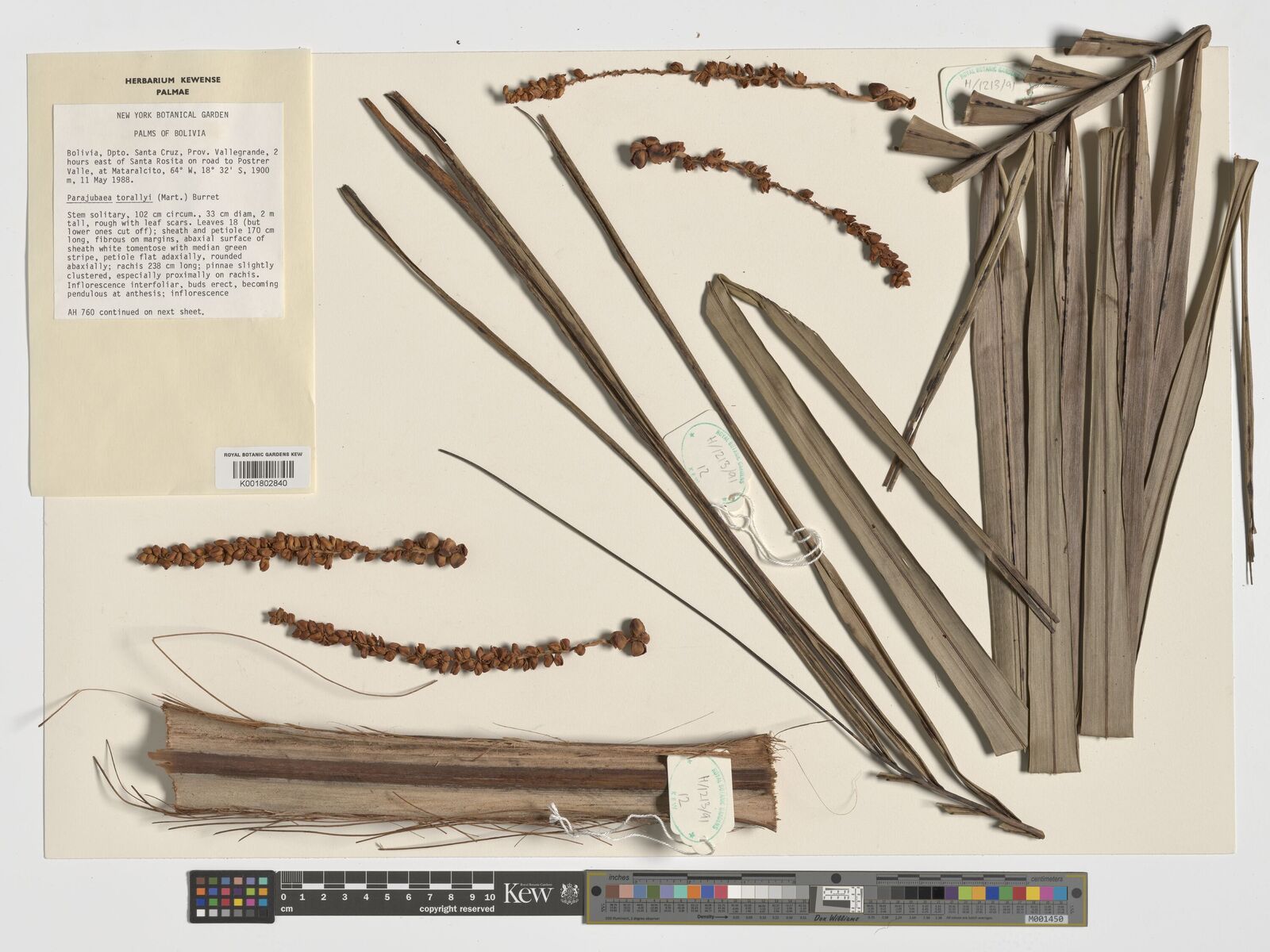Click the 10 cm mark on ruler

coord(490,896)
